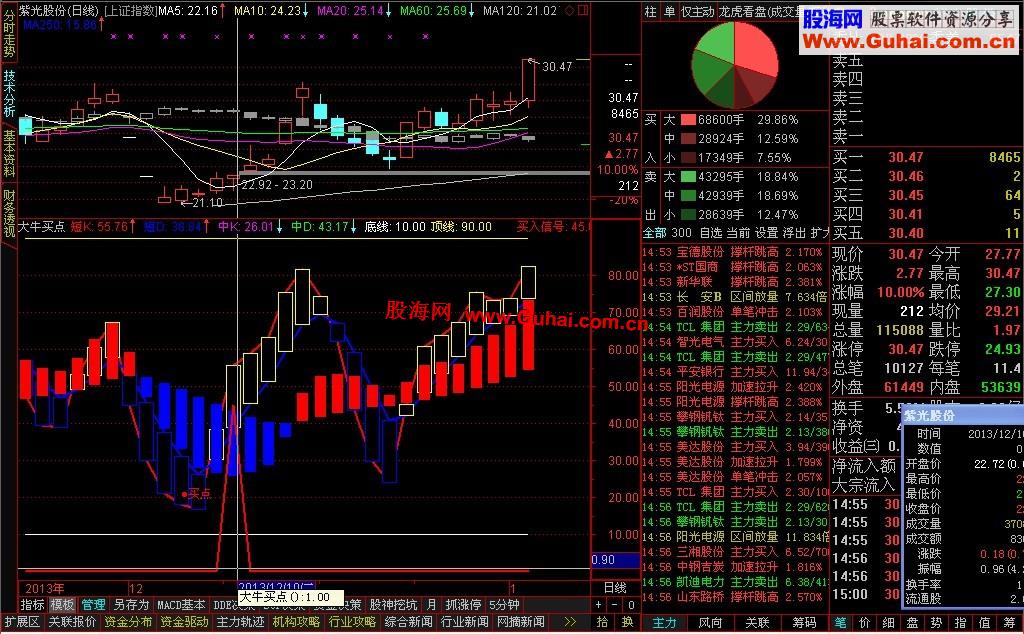The height and width of the screenshot is (634, 1024).
Task: Apply the 股神挖坑 template
Action: [393, 605]
